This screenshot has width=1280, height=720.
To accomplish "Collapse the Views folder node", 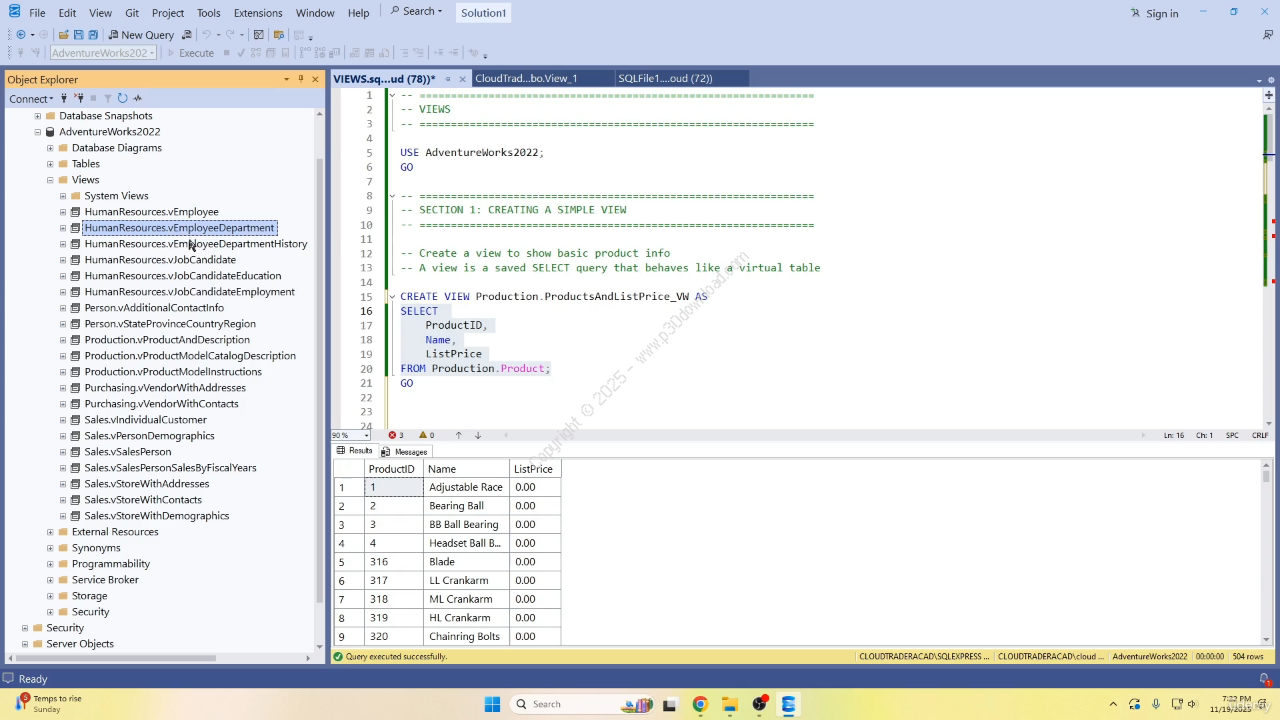I will coord(50,180).
